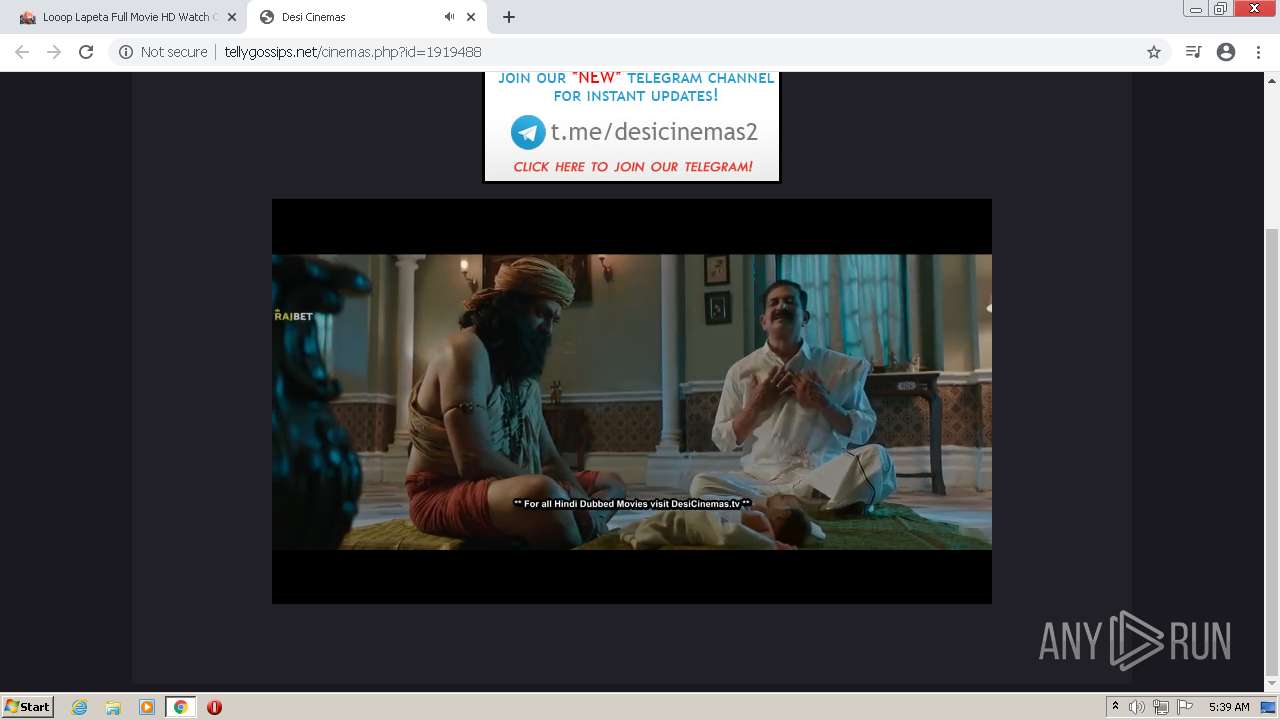The height and width of the screenshot is (720, 1280).
Task: Select Chrome in the taskbar
Action: coord(180,707)
